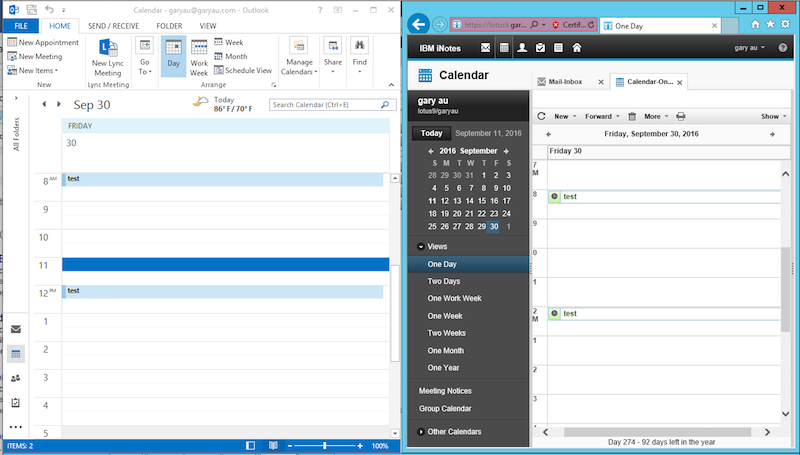
Task: Open Outlook Calendar navigation icon
Action: point(16,353)
